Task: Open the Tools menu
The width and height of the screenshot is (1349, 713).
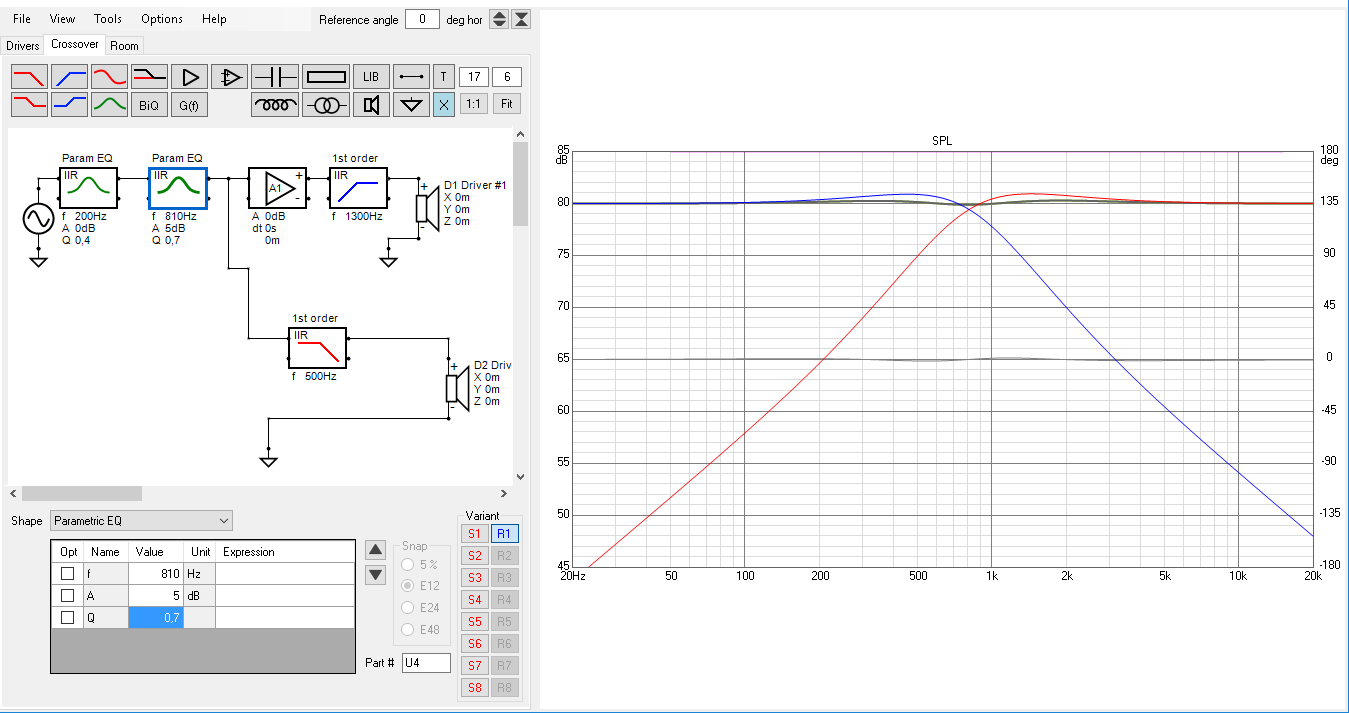Action: 108,19
